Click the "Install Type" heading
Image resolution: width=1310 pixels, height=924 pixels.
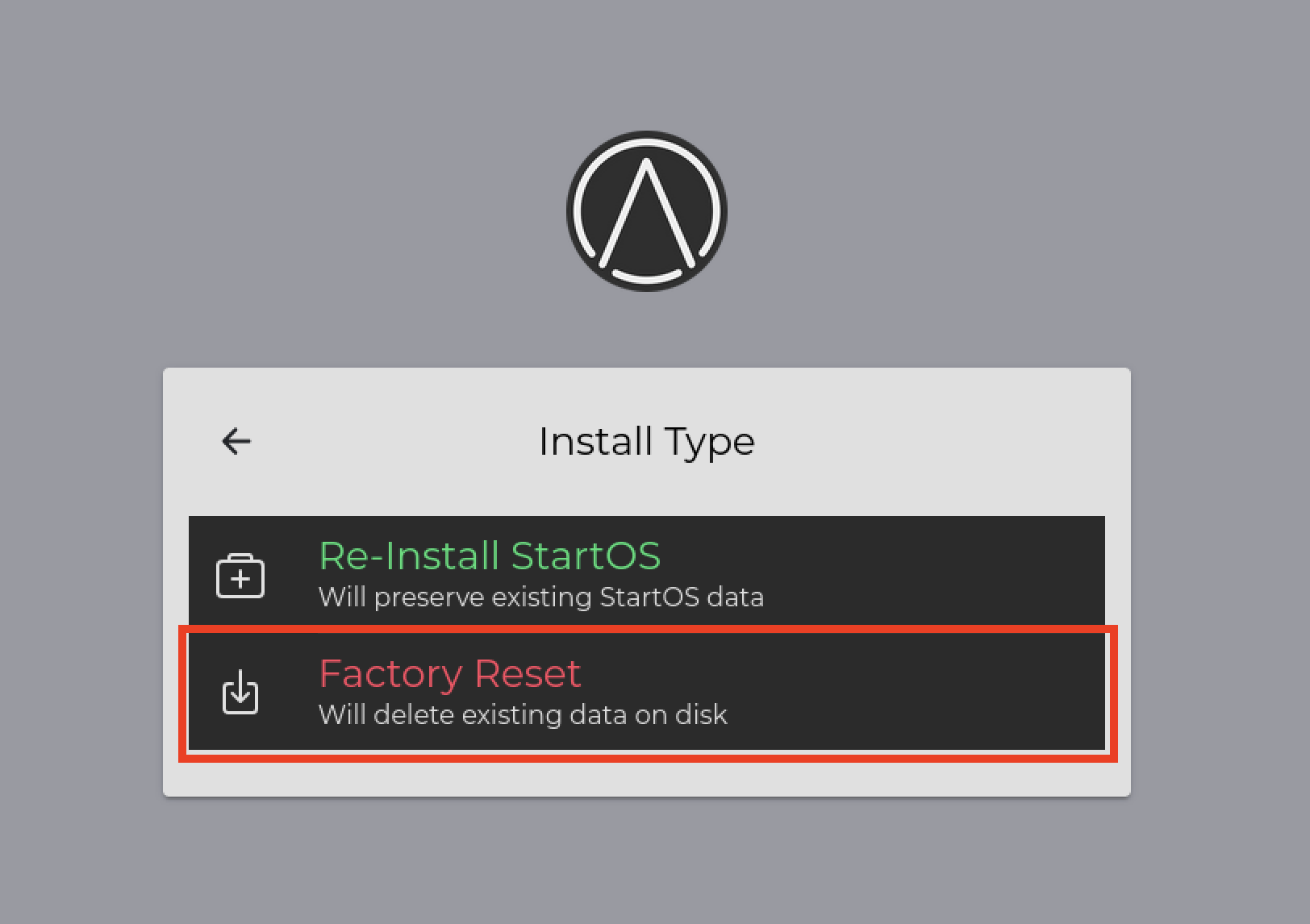point(646,441)
